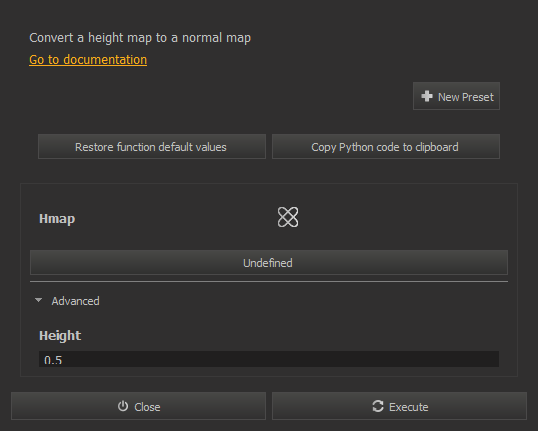Create a New Preset

456,96
